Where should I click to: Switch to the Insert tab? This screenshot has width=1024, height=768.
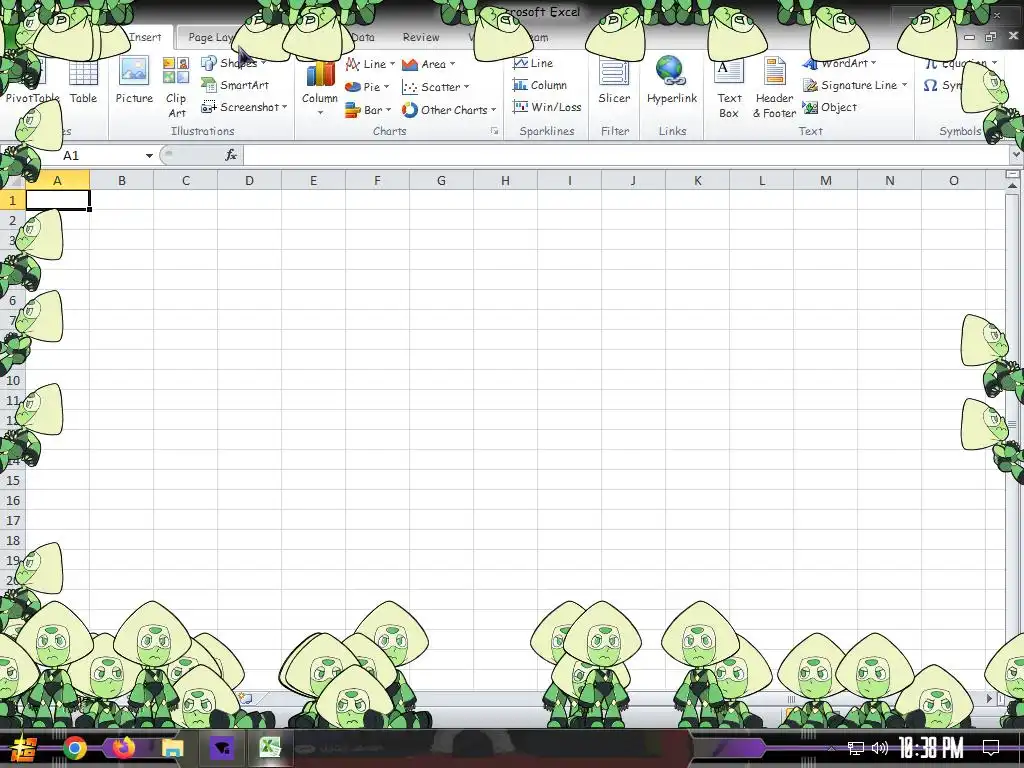click(x=145, y=37)
